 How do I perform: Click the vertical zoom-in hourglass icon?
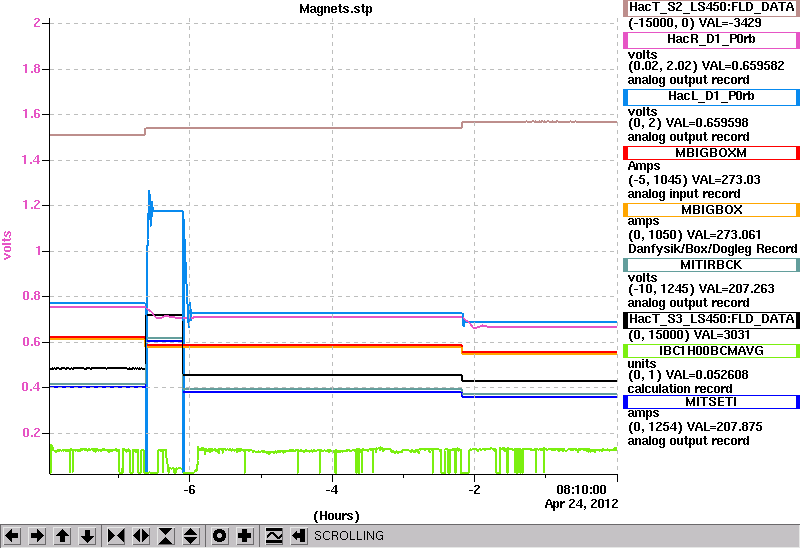pyautogui.click(x=166, y=536)
